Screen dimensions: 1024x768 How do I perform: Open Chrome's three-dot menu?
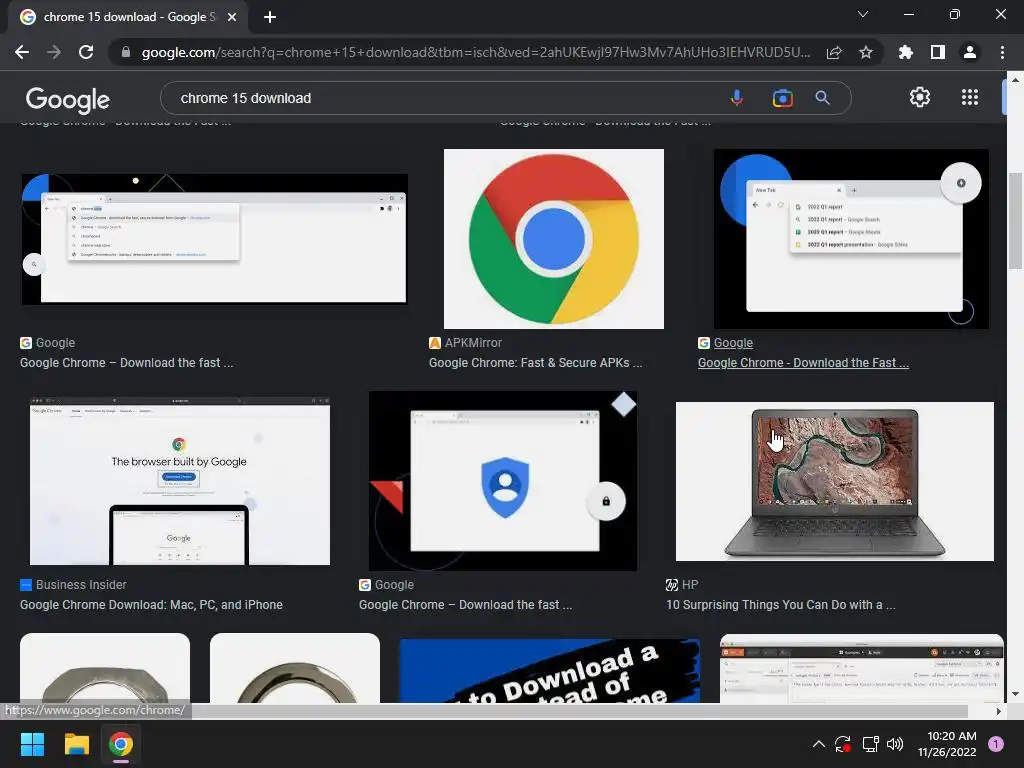[1002, 52]
